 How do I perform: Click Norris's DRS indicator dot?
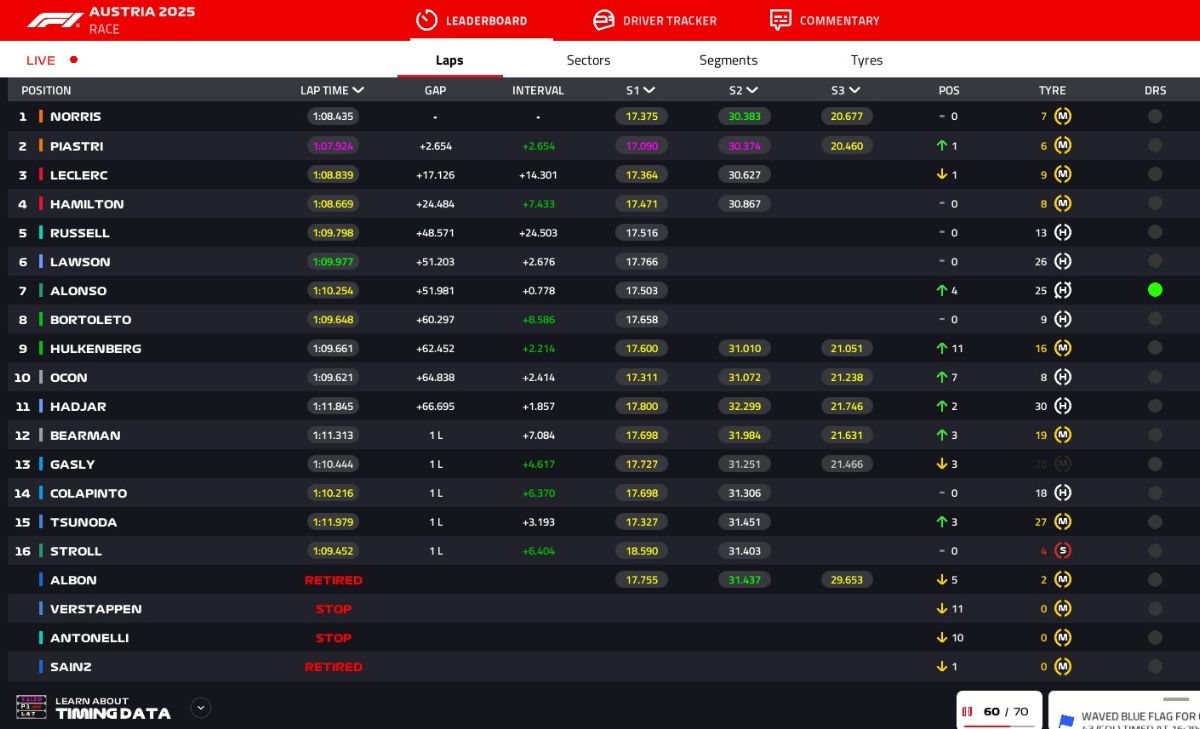point(1155,117)
